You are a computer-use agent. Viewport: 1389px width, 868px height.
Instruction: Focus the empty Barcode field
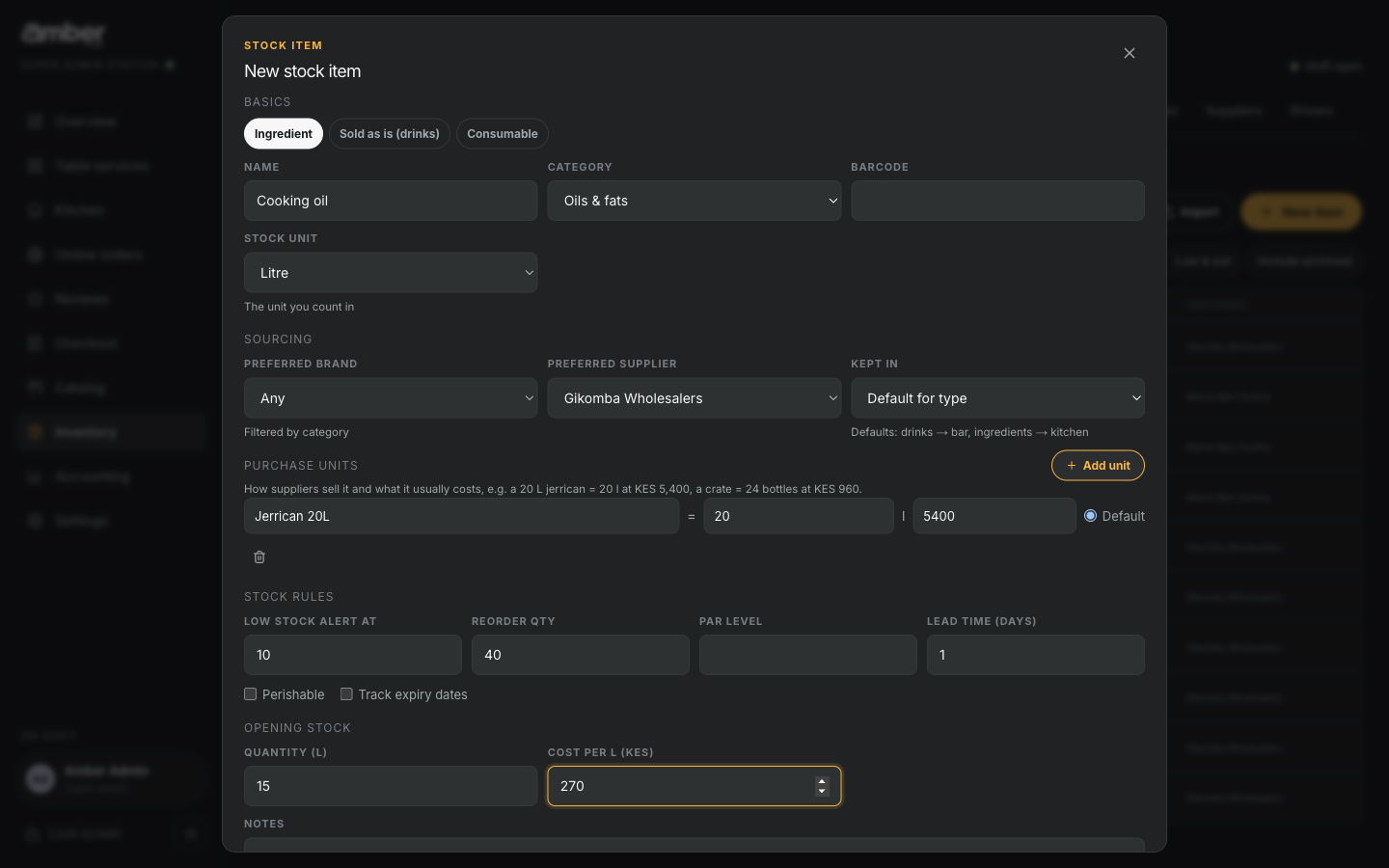point(997,201)
